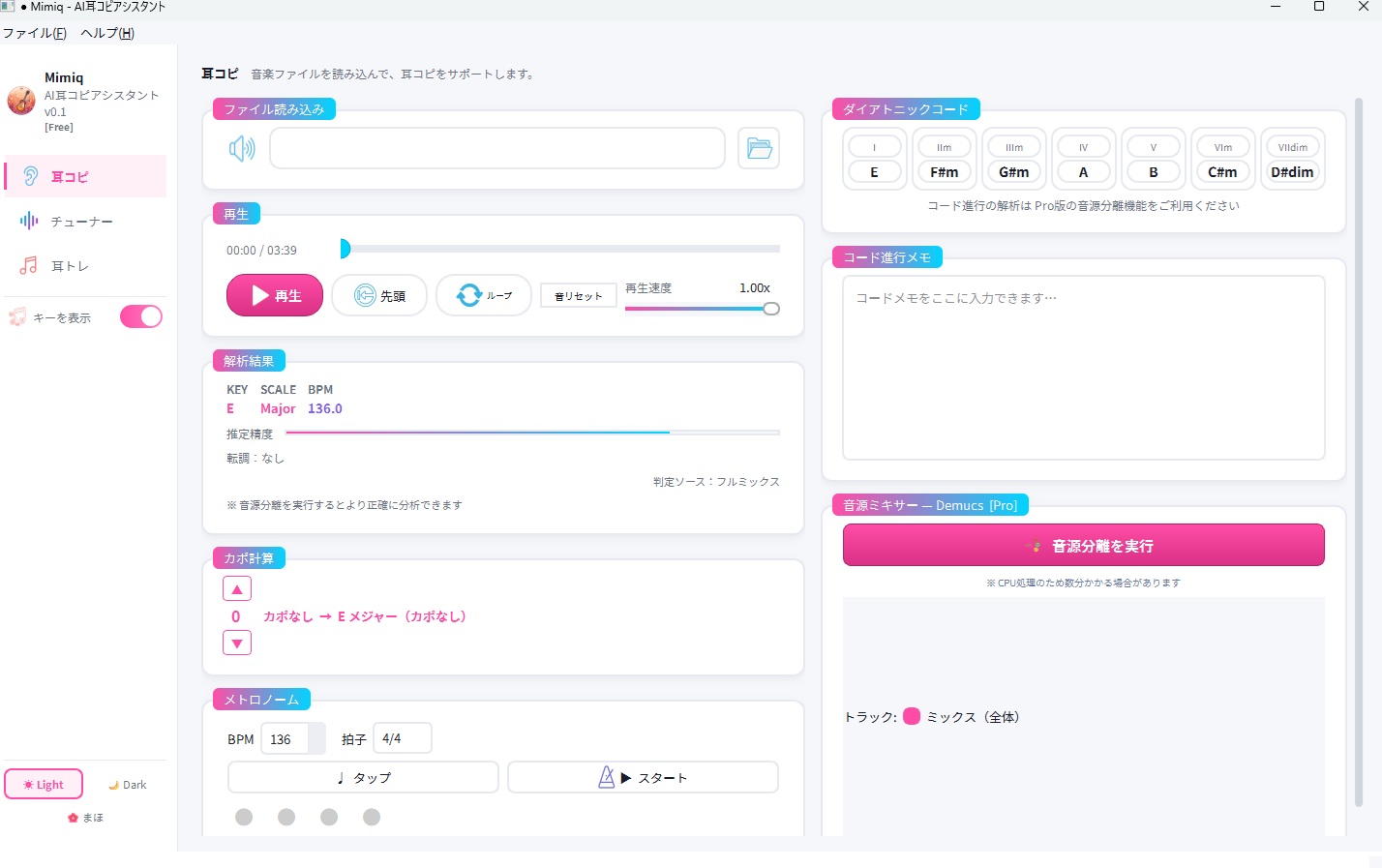Toggle the キーを表示 switch
The width and height of the screenshot is (1382, 868).
click(141, 316)
